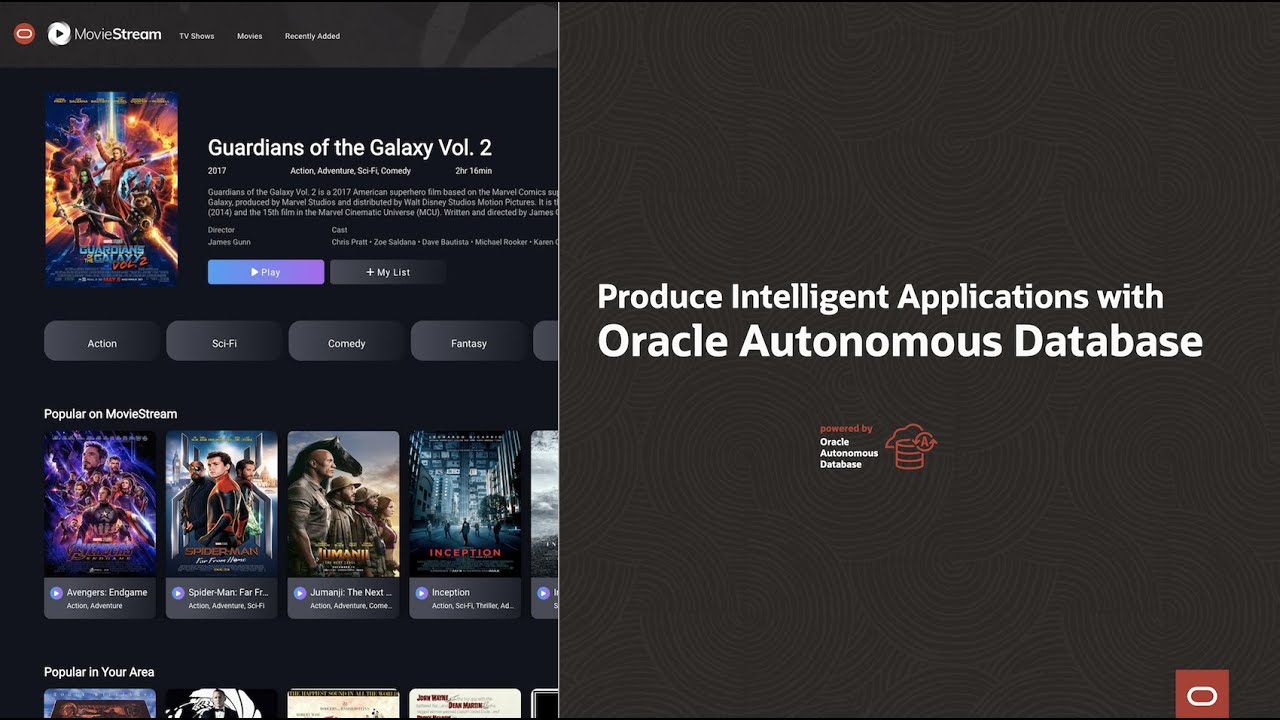
Task: Open the Guardians of the Galaxy poster
Action: click(x=111, y=189)
